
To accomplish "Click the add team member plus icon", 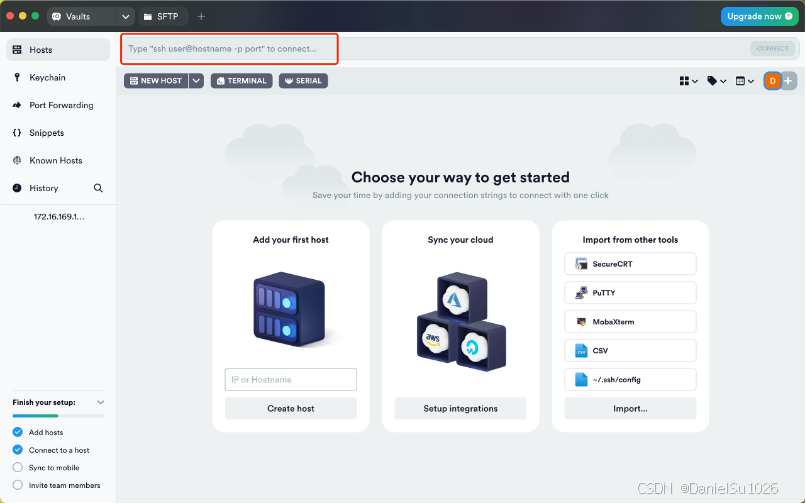I will click(x=789, y=81).
